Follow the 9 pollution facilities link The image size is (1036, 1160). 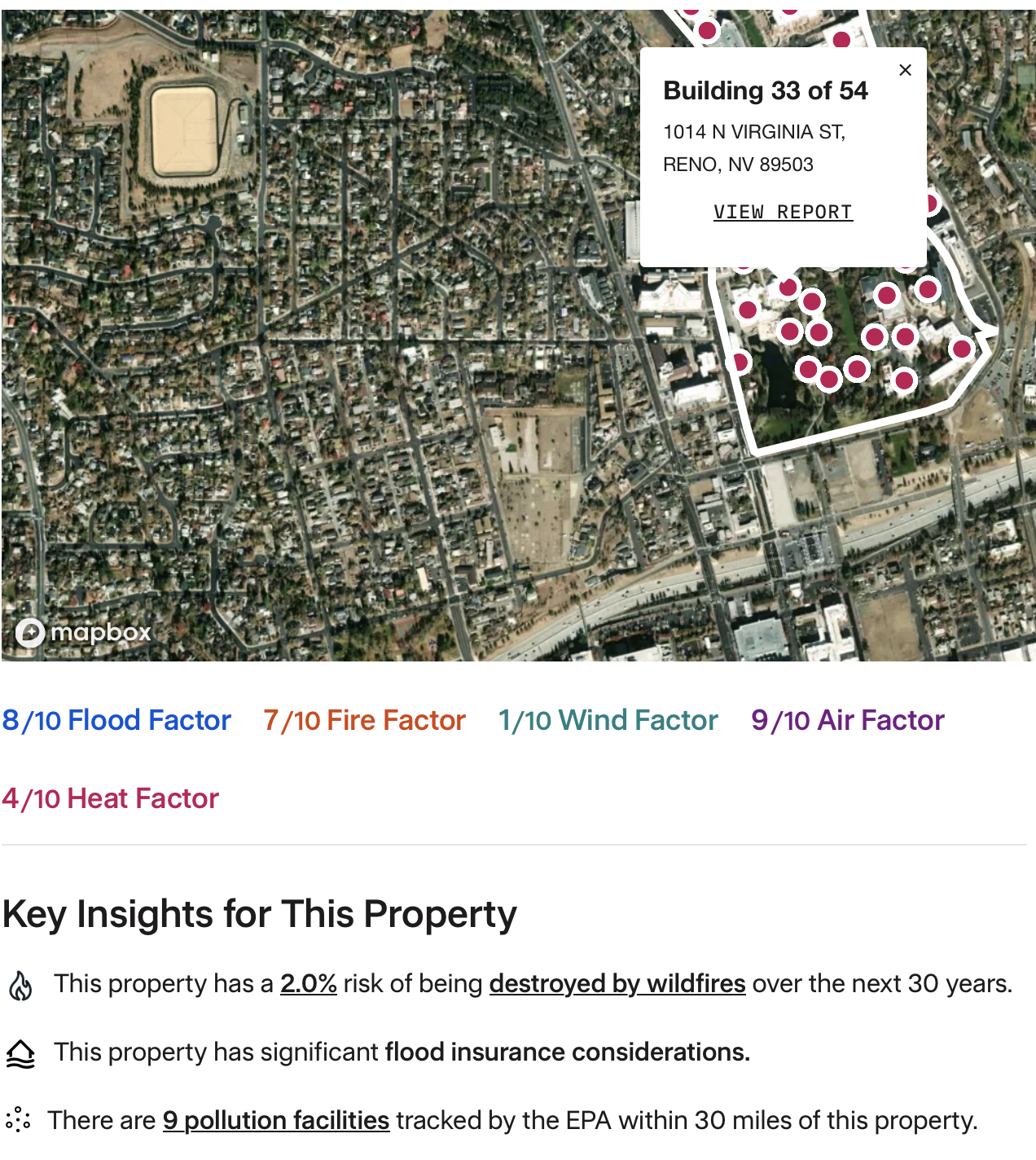pyautogui.click(x=276, y=1120)
